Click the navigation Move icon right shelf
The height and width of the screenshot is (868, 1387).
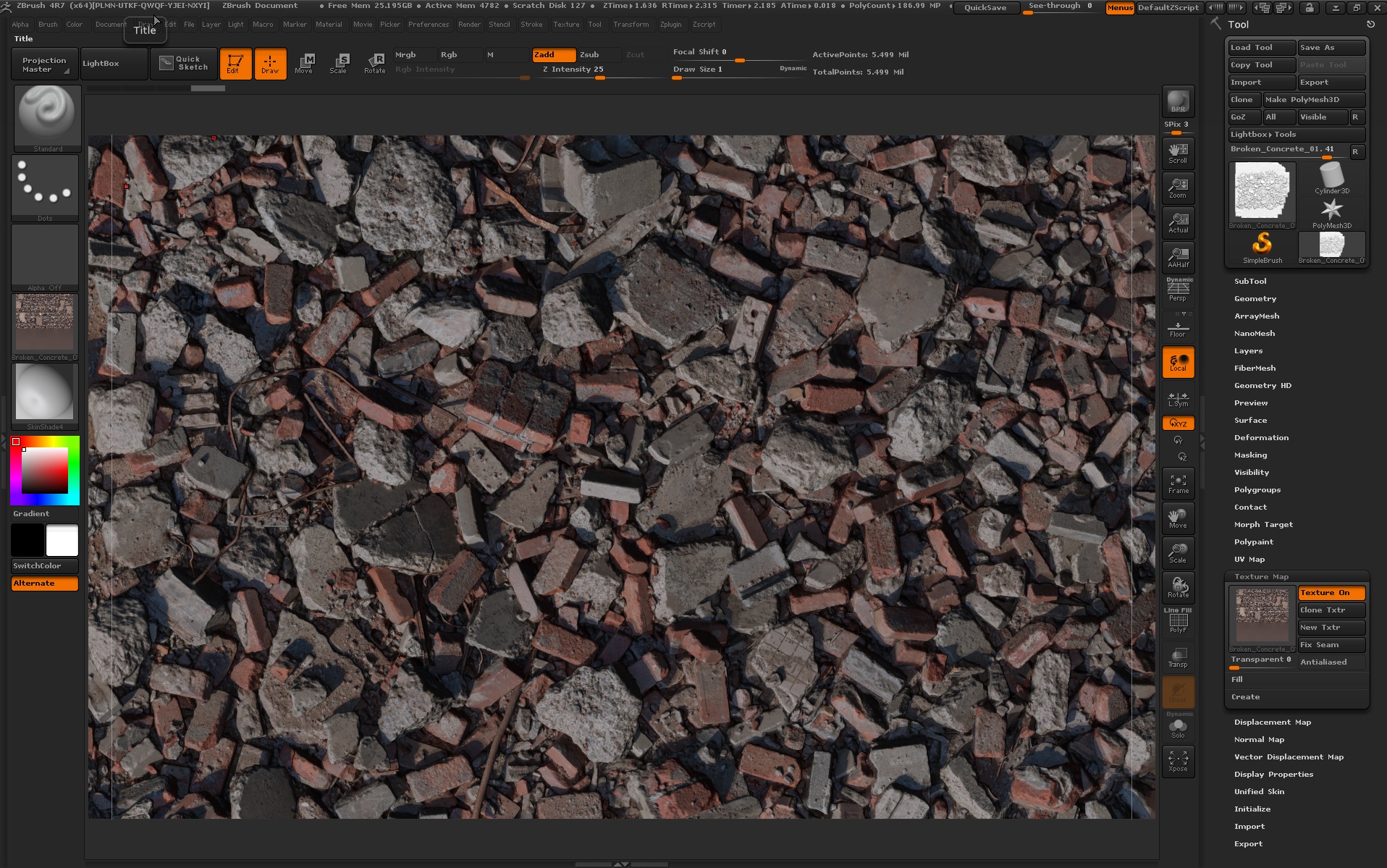click(x=1178, y=518)
